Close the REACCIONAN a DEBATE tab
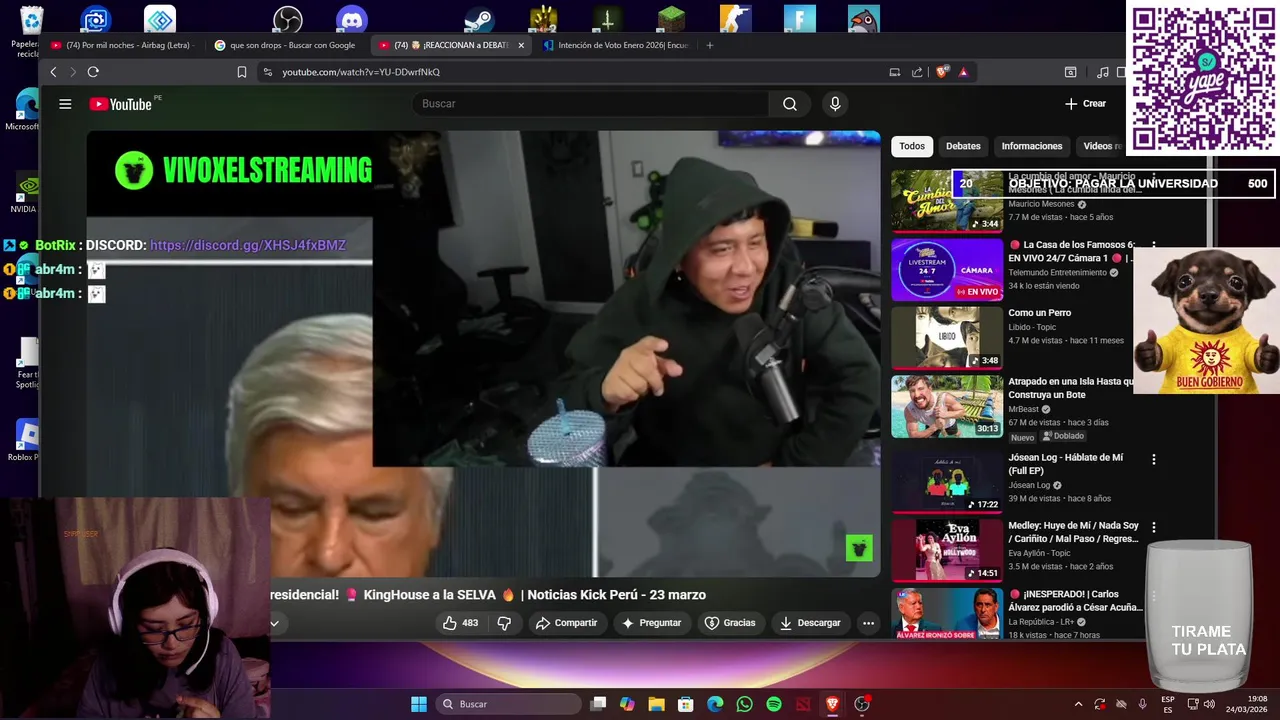This screenshot has width=1280, height=720. [x=520, y=45]
